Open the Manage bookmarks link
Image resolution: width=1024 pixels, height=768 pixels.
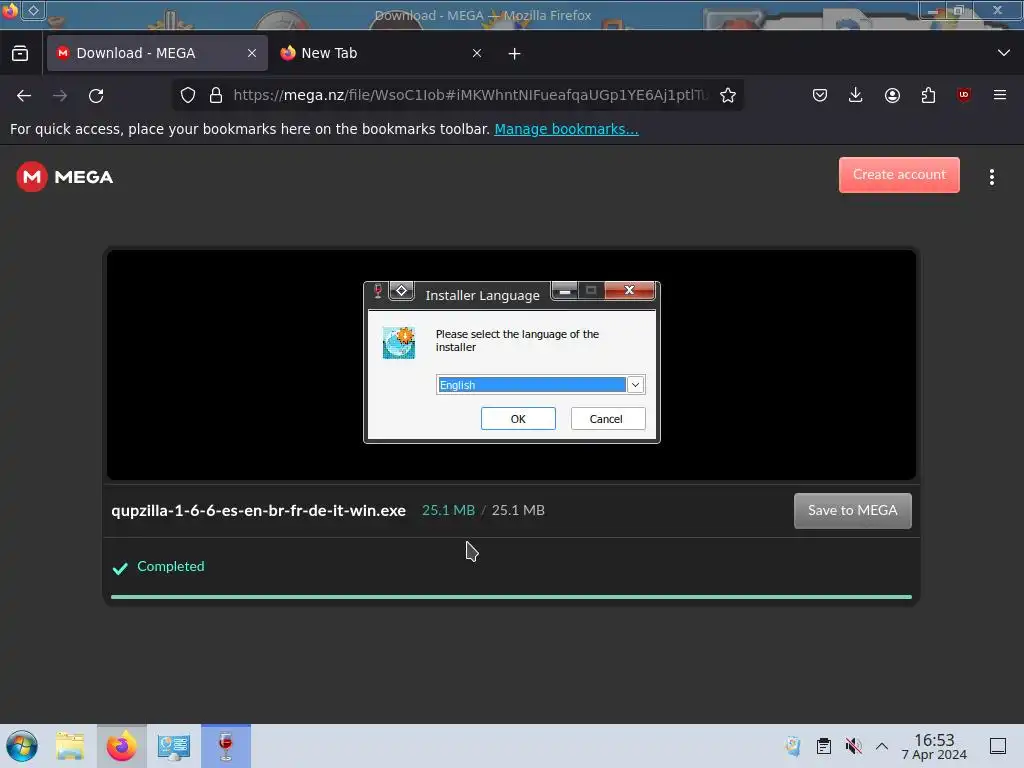[566, 129]
